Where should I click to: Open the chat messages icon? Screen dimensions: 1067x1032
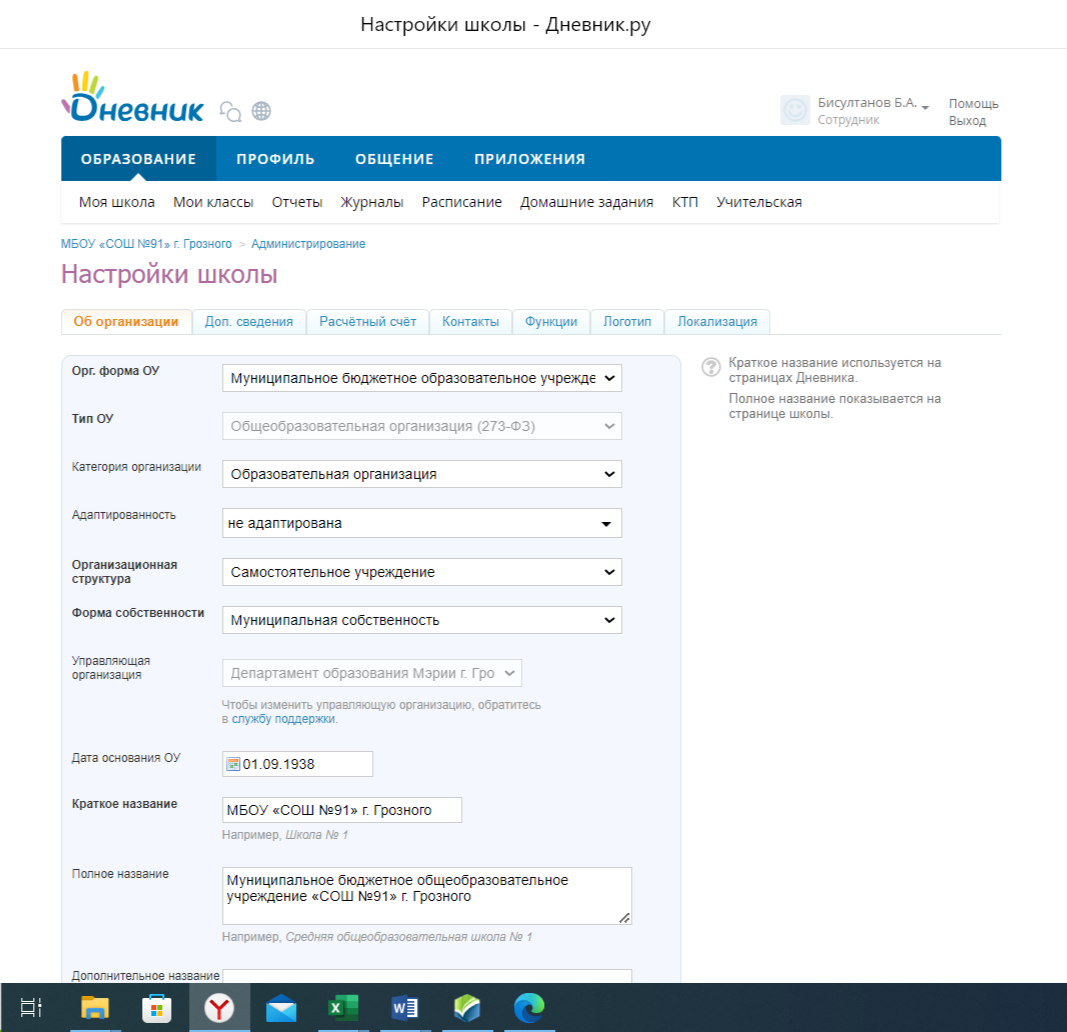tap(230, 111)
